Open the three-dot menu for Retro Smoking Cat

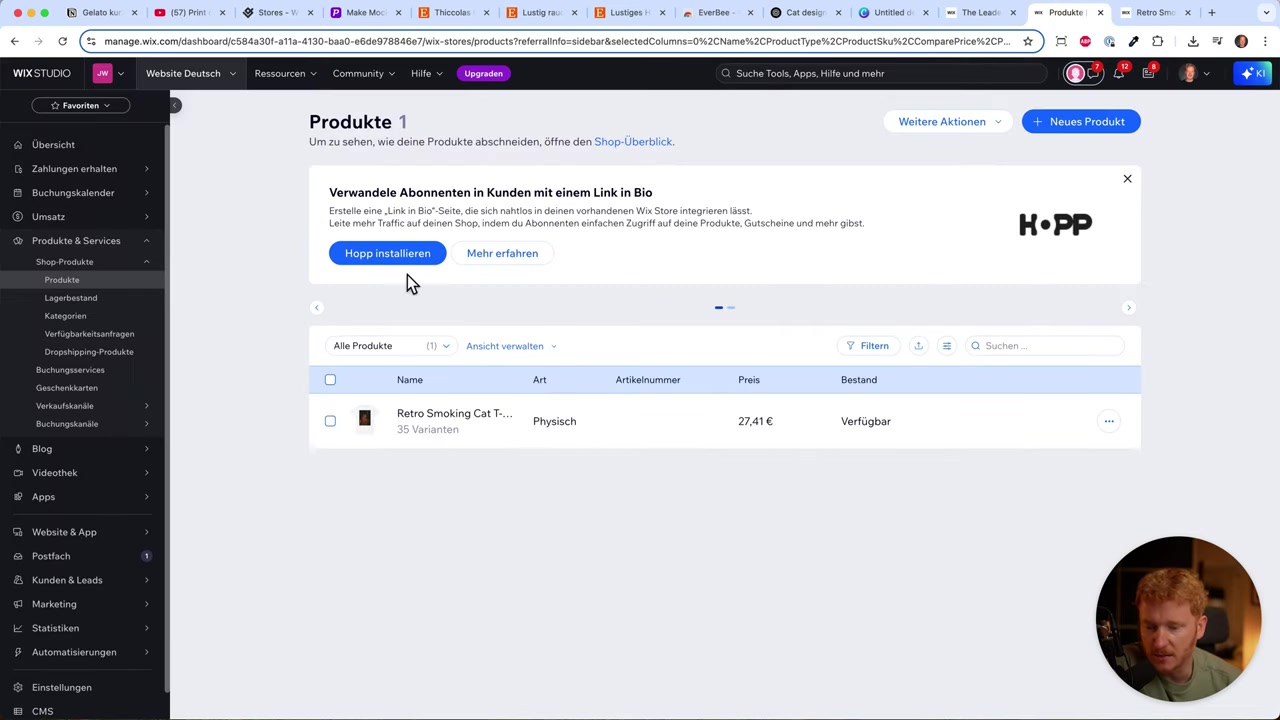click(1108, 421)
